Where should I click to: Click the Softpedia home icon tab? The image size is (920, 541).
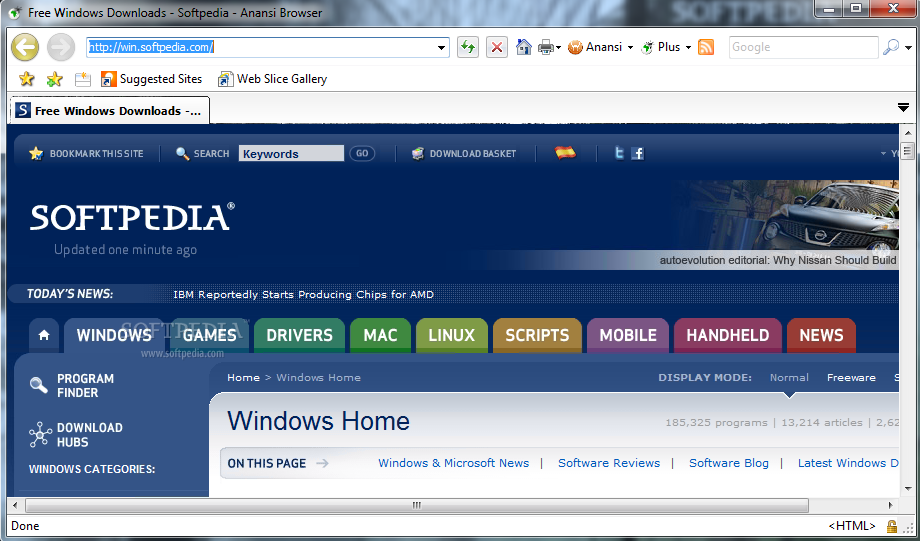44,335
